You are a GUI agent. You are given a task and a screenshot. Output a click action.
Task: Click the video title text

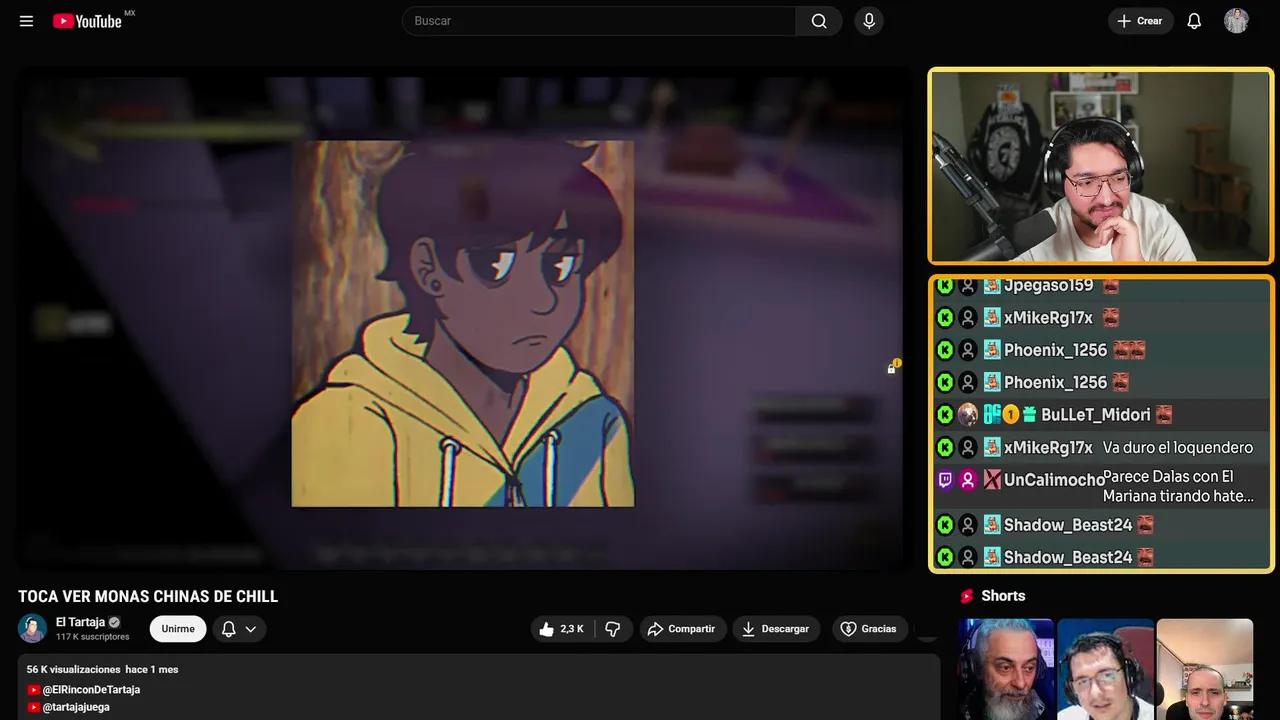coord(148,596)
